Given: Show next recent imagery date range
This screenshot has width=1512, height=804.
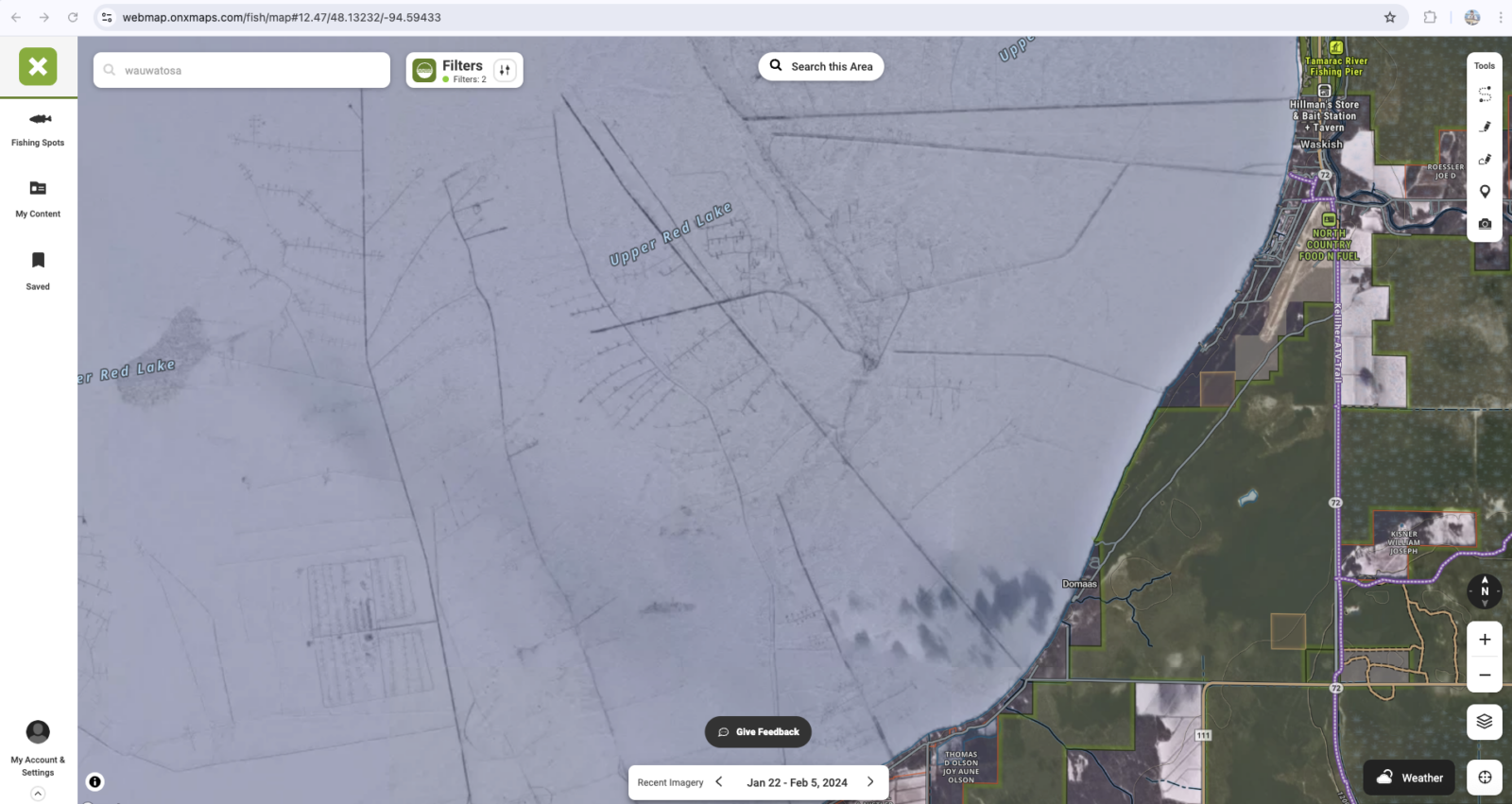Looking at the screenshot, I should click(x=870, y=782).
